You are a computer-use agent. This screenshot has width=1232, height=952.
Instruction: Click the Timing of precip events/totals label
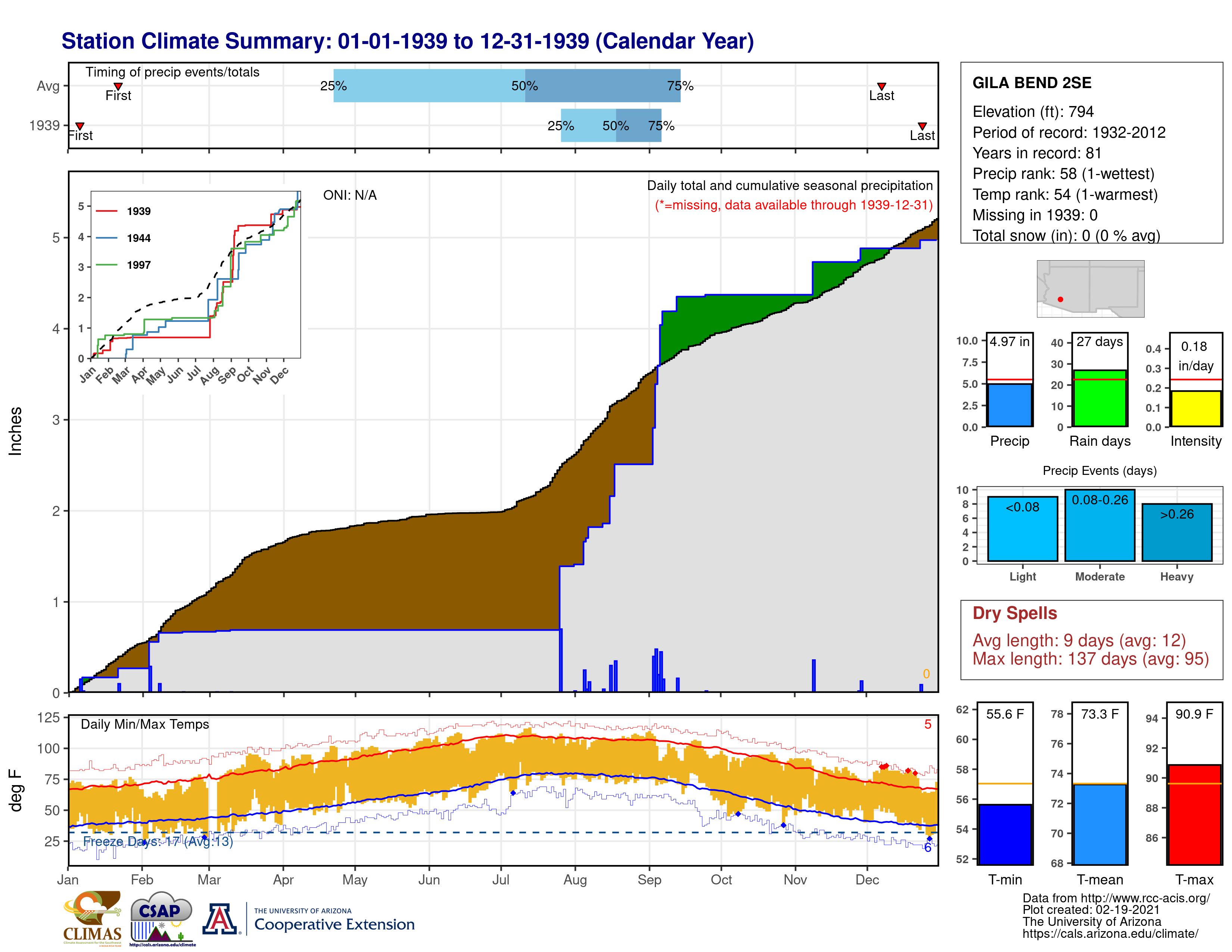point(172,72)
